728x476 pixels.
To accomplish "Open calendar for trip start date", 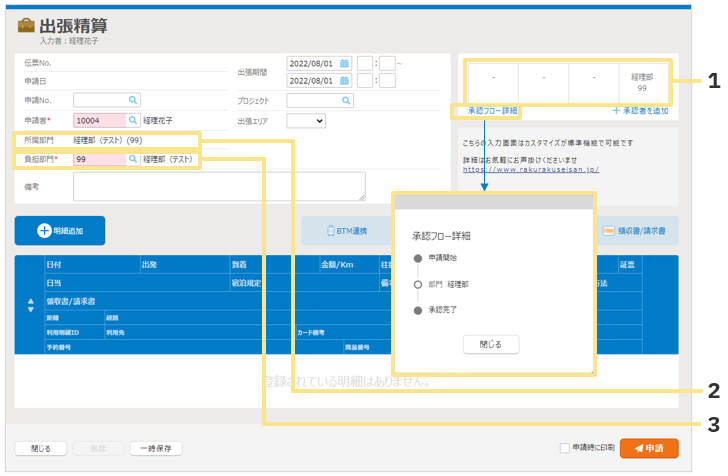I will pyautogui.click(x=344, y=63).
